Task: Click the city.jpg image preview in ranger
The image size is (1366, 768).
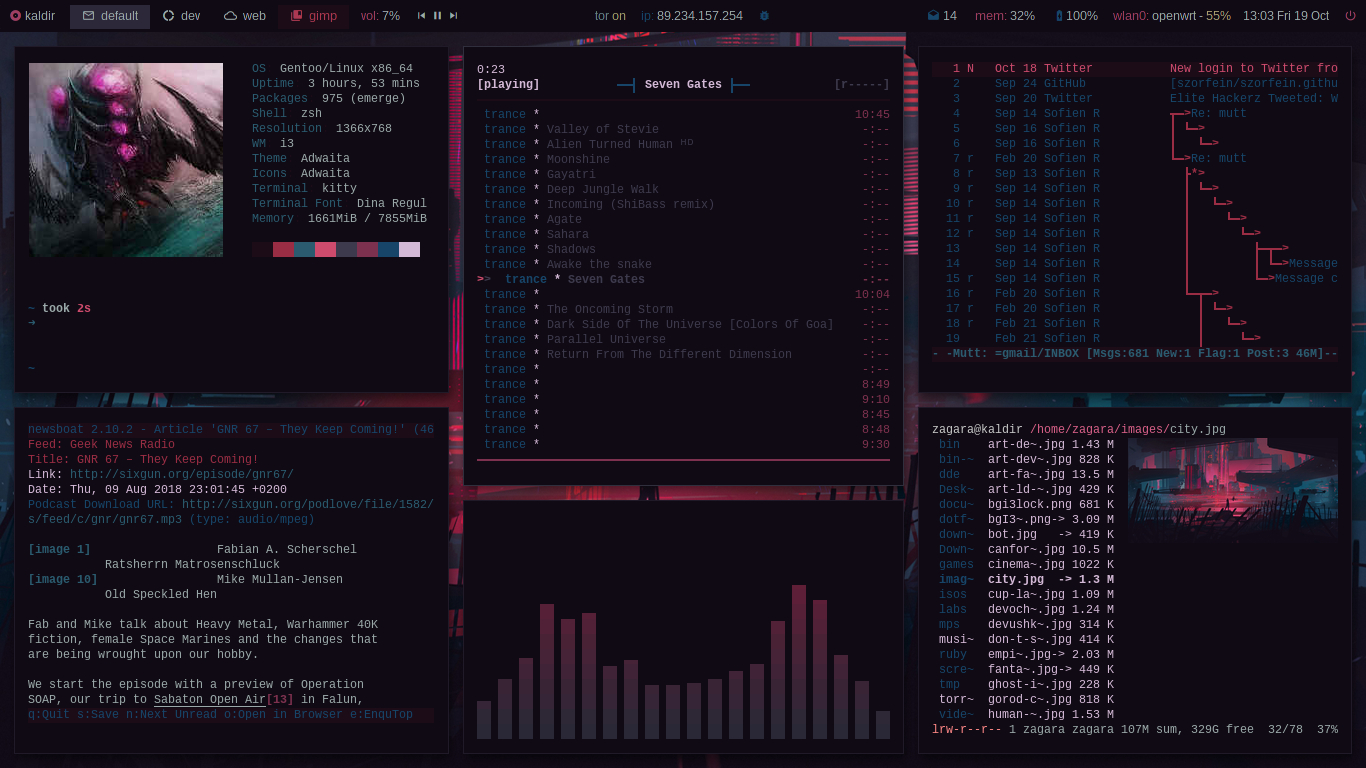Action: tap(1233, 492)
